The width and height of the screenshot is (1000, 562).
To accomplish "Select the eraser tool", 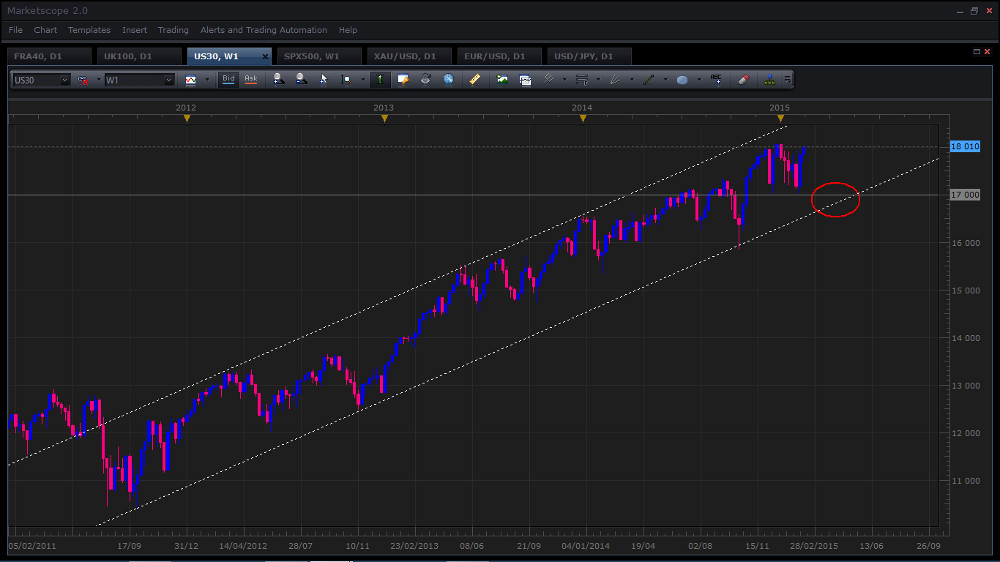I will 744,80.
